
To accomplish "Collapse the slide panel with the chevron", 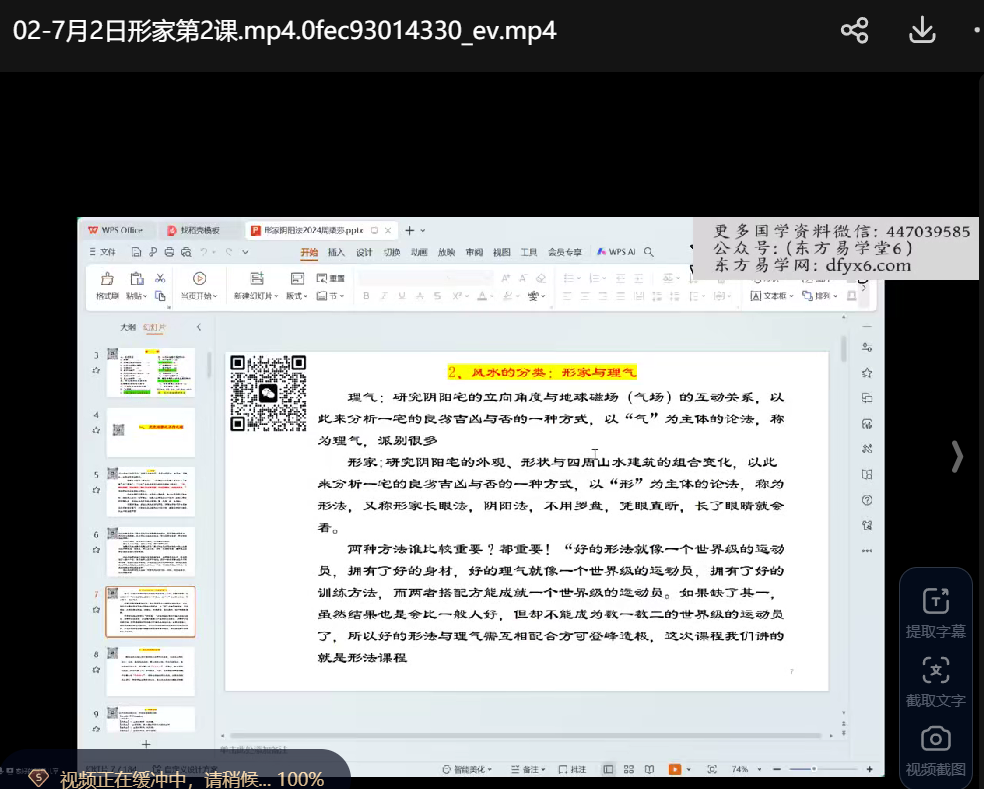I will click(x=199, y=327).
